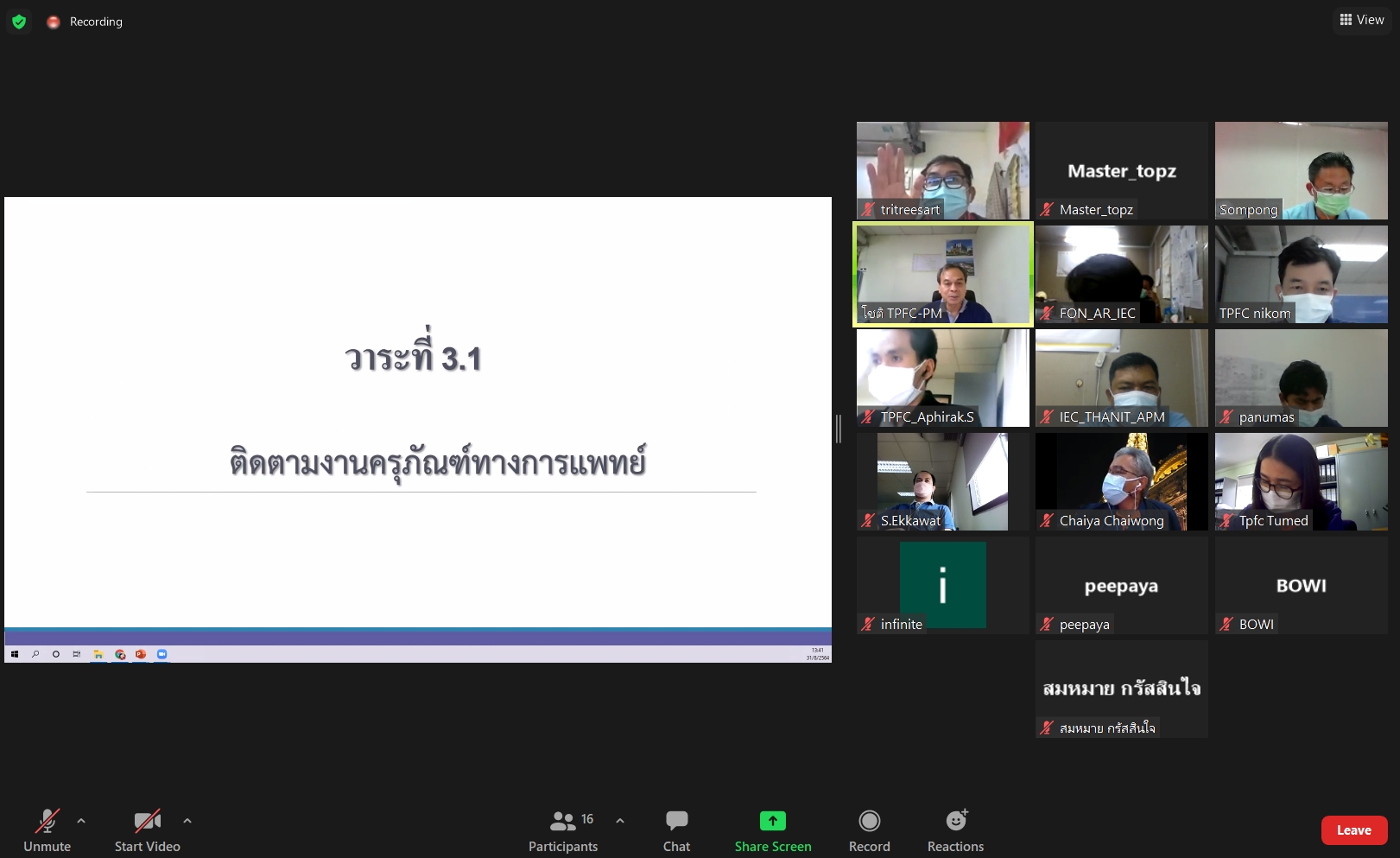
Task: Expand audio options arrow next to Unmute
Action: pos(81,821)
